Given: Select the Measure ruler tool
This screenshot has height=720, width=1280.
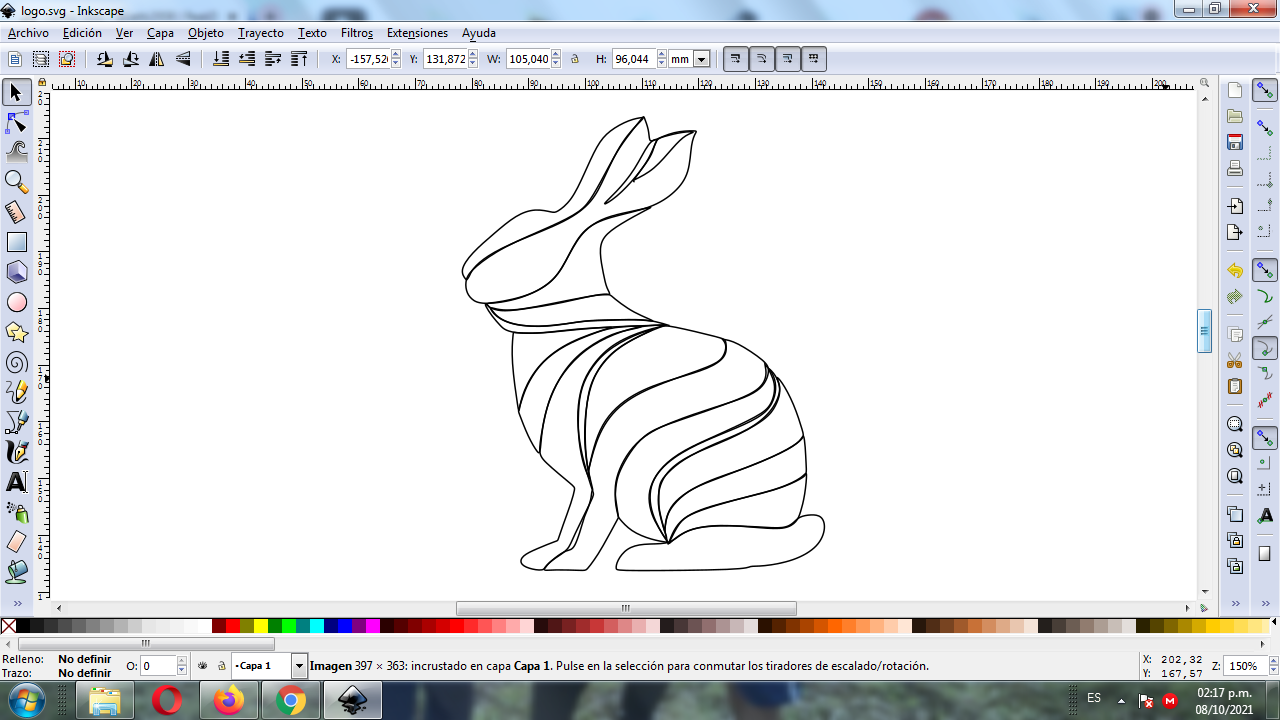Looking at the screenshot, I should [16, 212].
